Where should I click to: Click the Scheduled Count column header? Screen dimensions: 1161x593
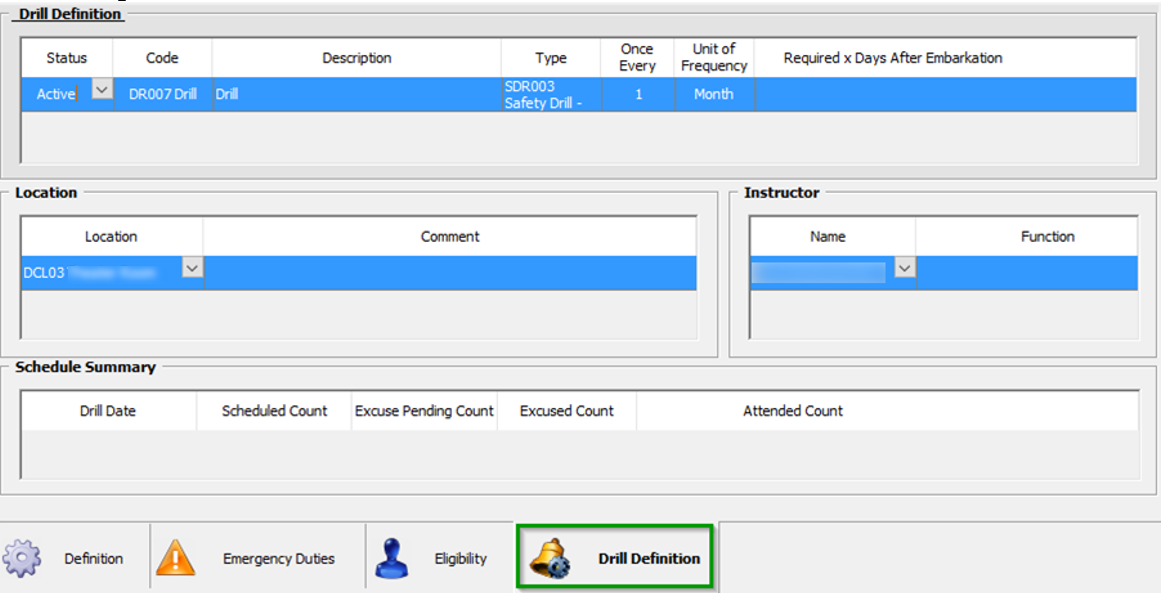[x=274, y=410]
